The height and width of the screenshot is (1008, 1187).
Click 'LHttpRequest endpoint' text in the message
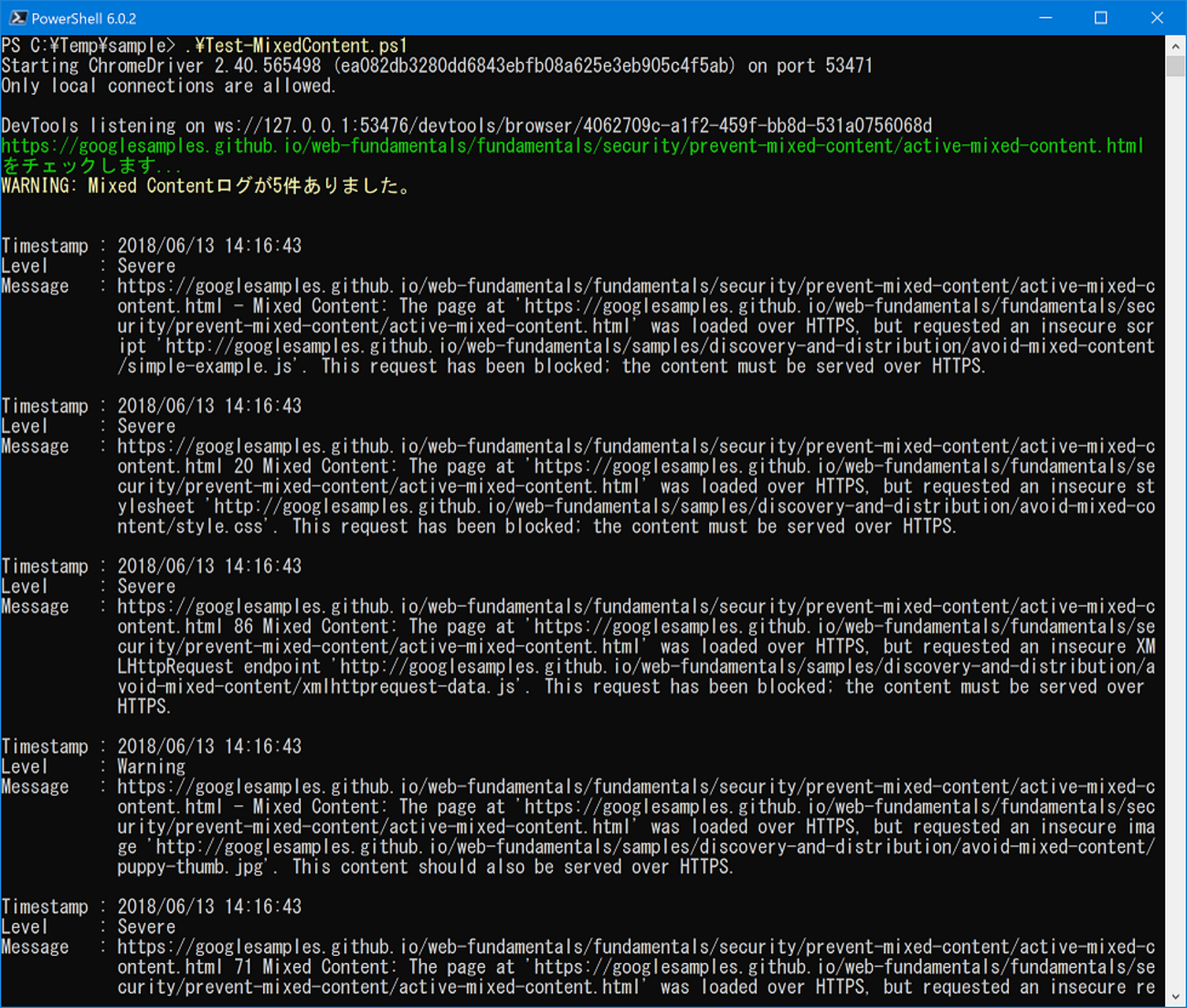218,667
